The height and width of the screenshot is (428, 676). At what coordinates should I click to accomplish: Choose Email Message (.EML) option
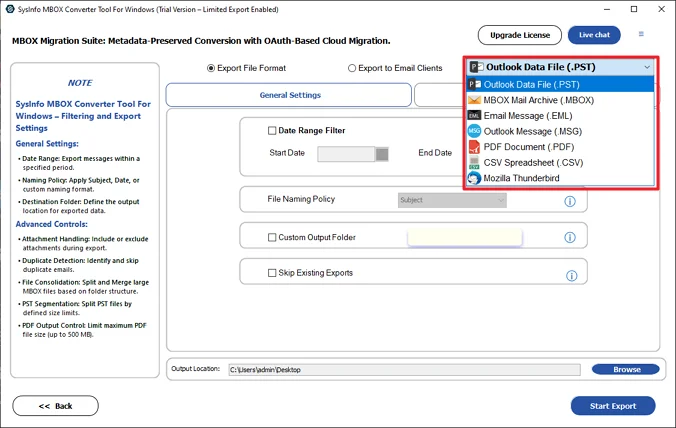tap(560, 116)
